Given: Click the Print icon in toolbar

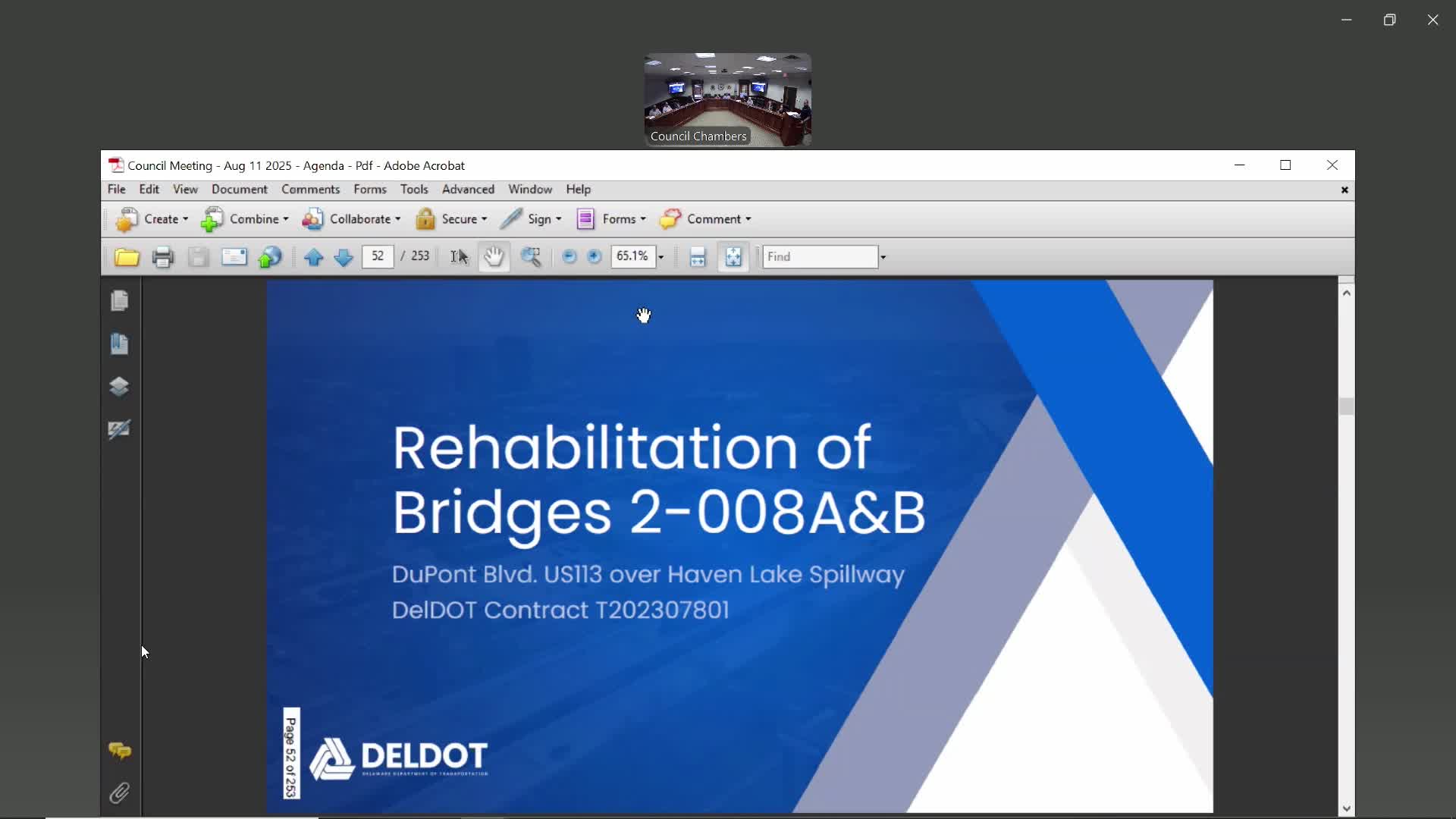Looking at the screenshot, I should pyautogui.click(x=162, y=257).
